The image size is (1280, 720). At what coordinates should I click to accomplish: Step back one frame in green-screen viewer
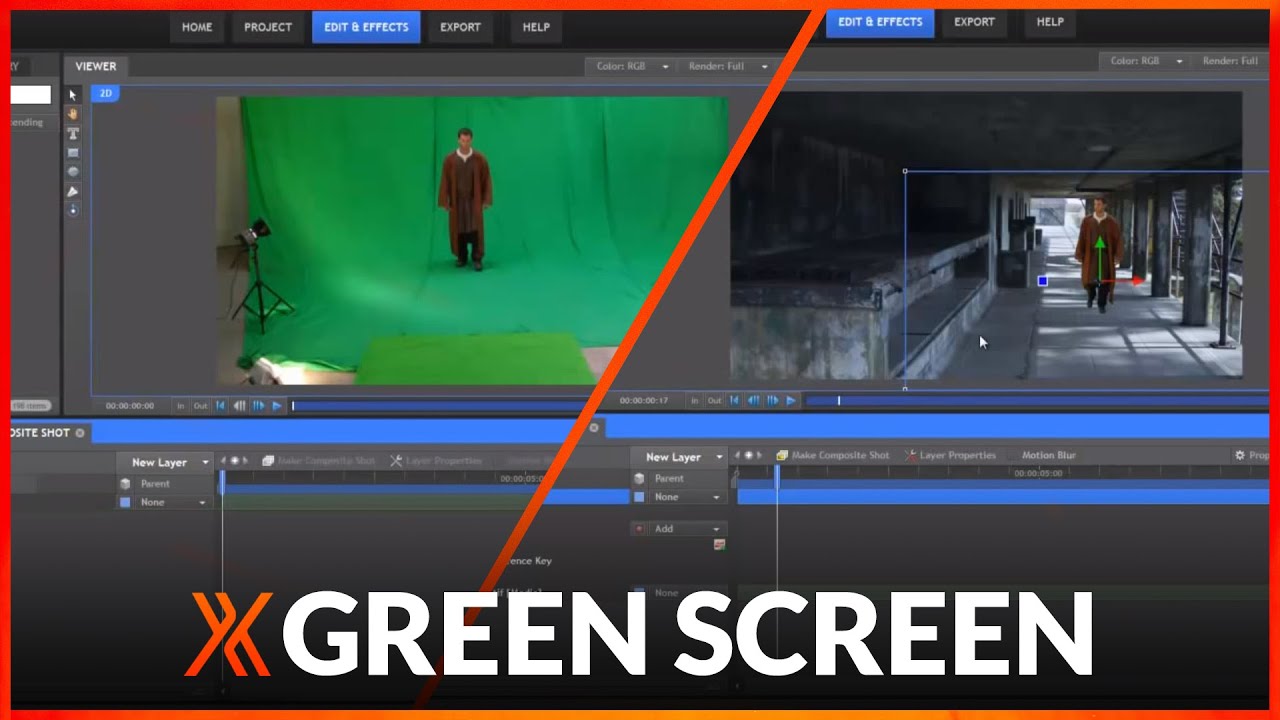click(240, 405)
